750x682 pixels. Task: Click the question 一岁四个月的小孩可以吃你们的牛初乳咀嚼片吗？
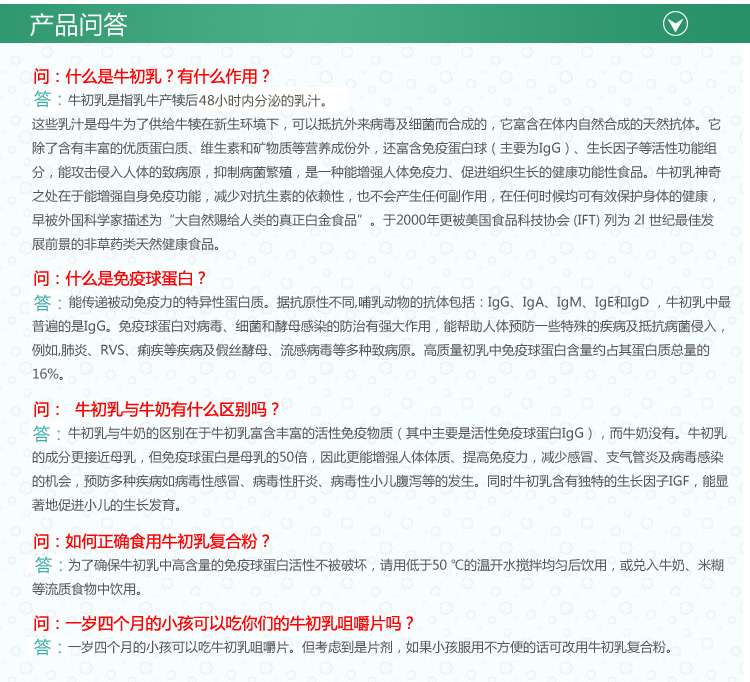(x=223, y=623)
